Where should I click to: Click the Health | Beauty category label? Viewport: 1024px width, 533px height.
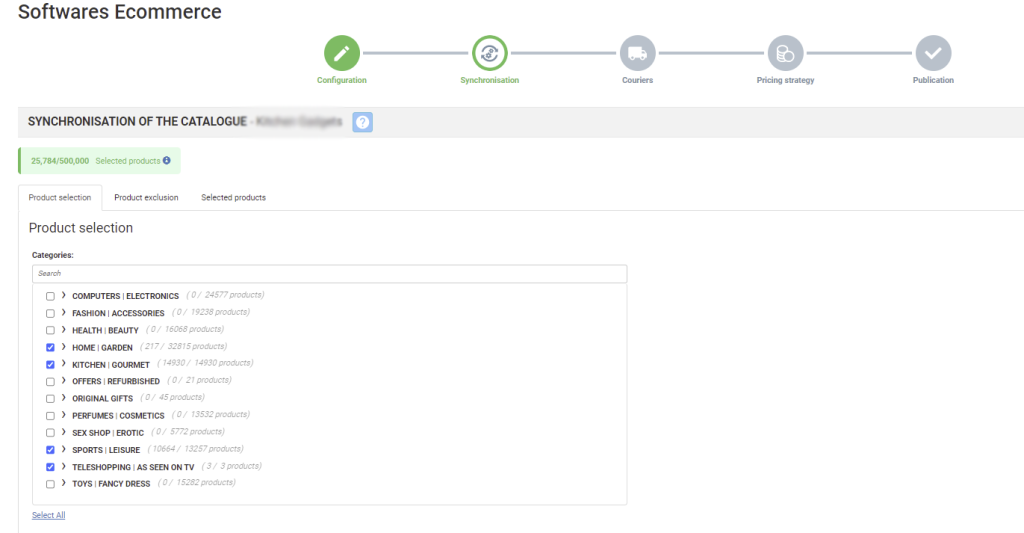coord(105,330)
